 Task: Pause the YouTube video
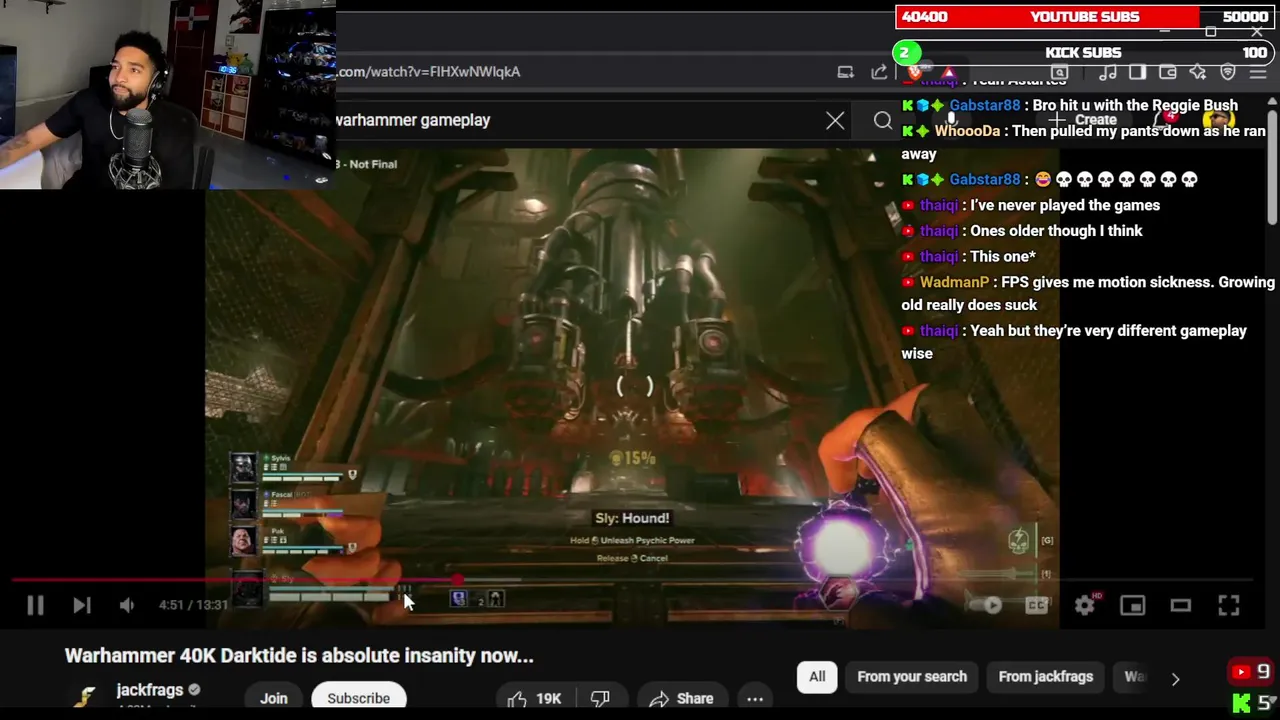pos(35,605)
